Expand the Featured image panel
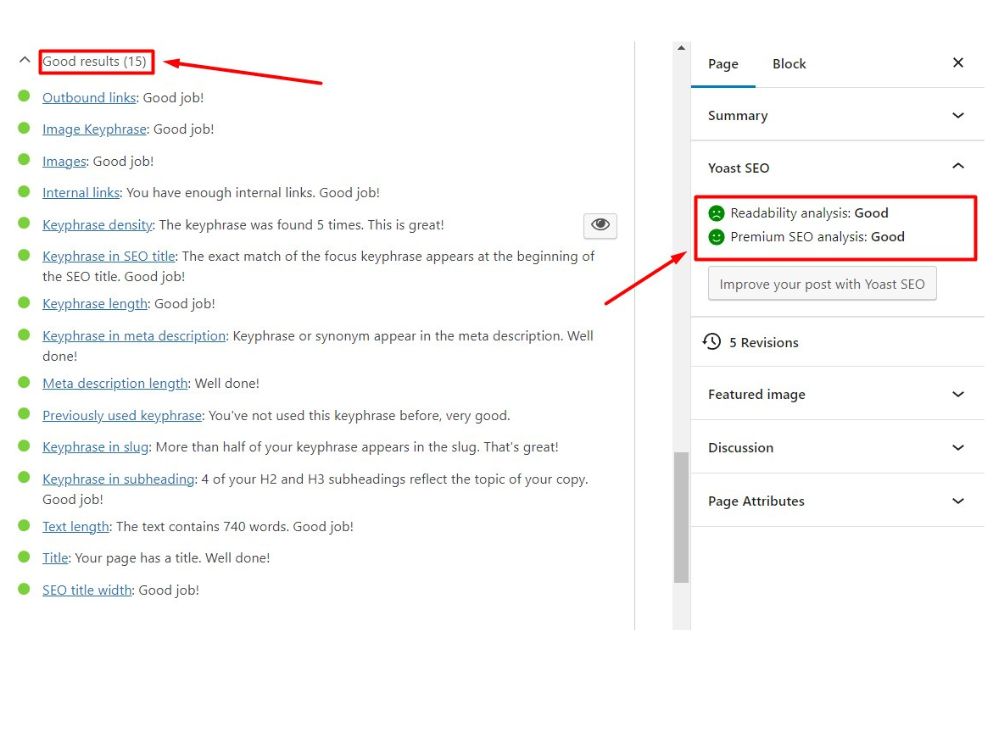The image size is (1000, 750). click(837, 394)
